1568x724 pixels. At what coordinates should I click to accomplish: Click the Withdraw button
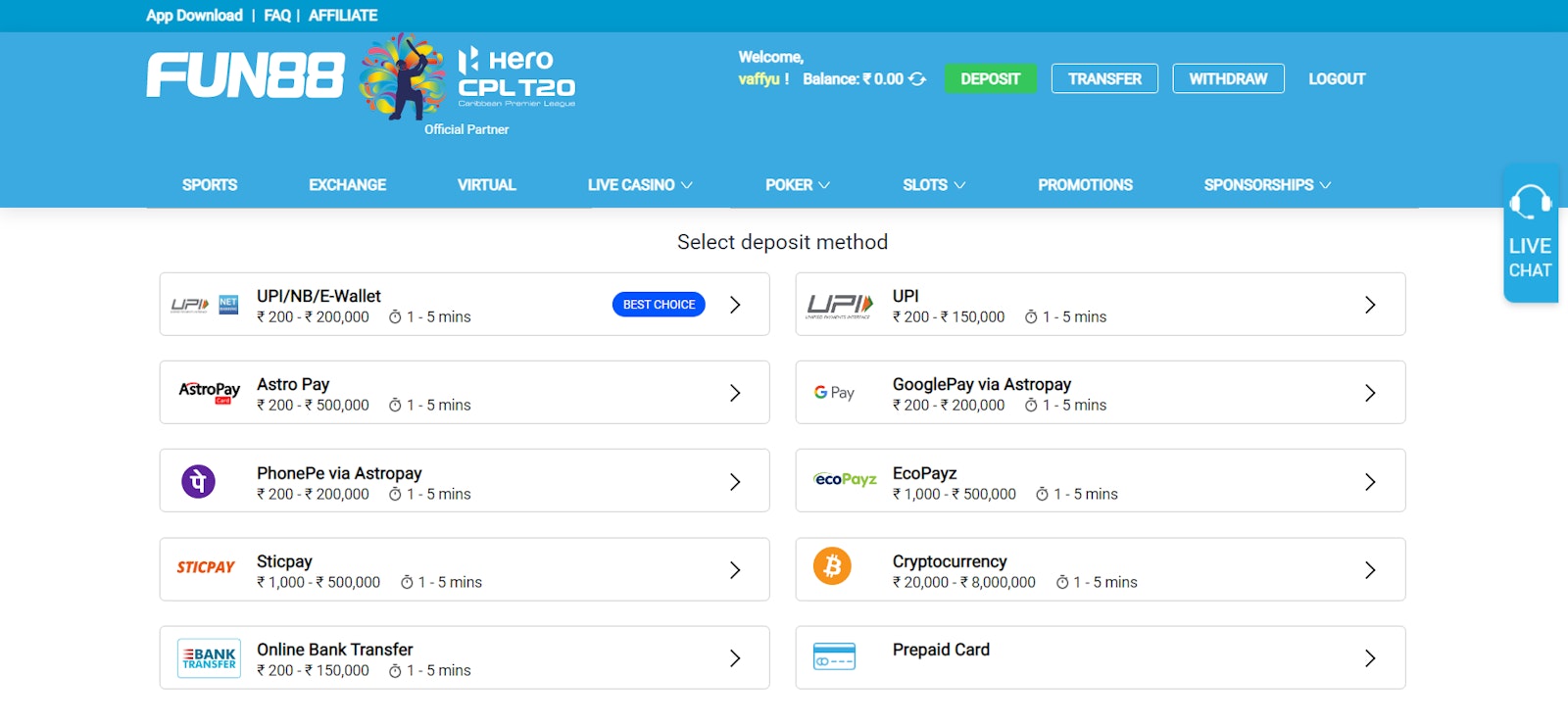coord(1228,78)
